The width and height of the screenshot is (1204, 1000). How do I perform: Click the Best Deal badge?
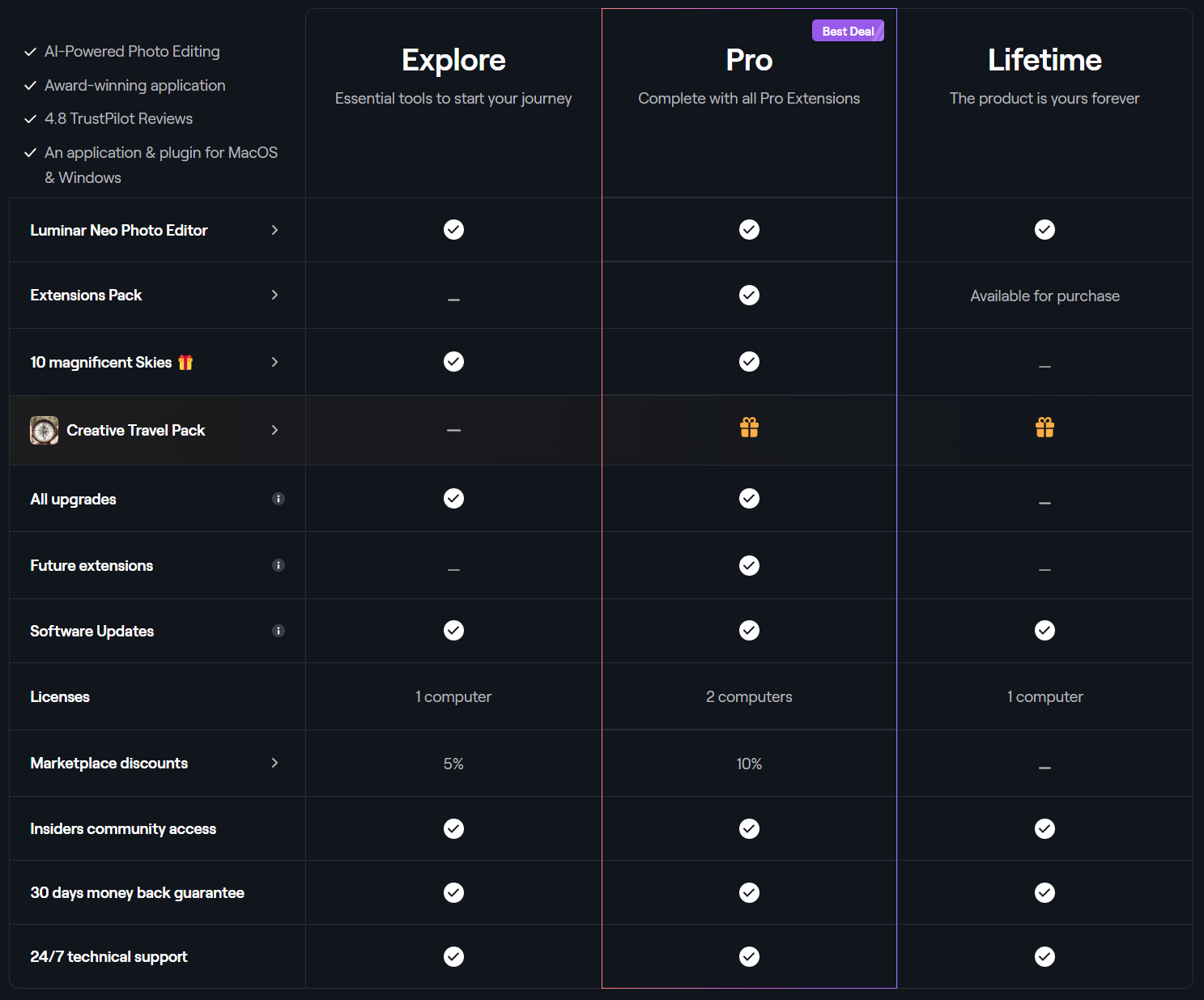[x=848, y=32]
